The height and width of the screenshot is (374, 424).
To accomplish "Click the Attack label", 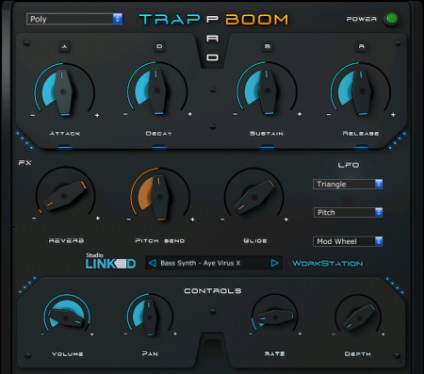I will [65, 134].
